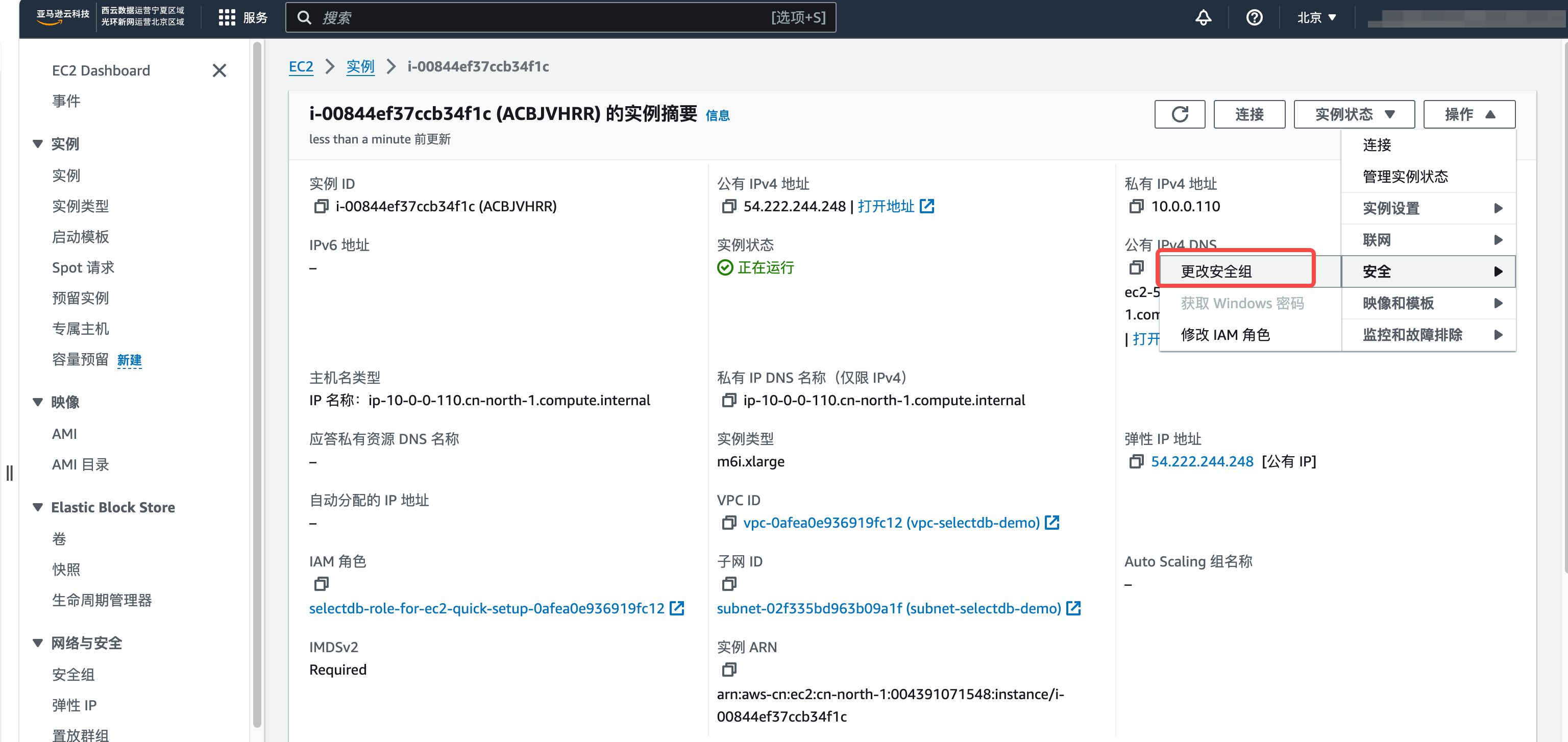Viewport: 1568px width, 742px height.
Task: Focus the top search input field
Action: [x=560, y=18]
